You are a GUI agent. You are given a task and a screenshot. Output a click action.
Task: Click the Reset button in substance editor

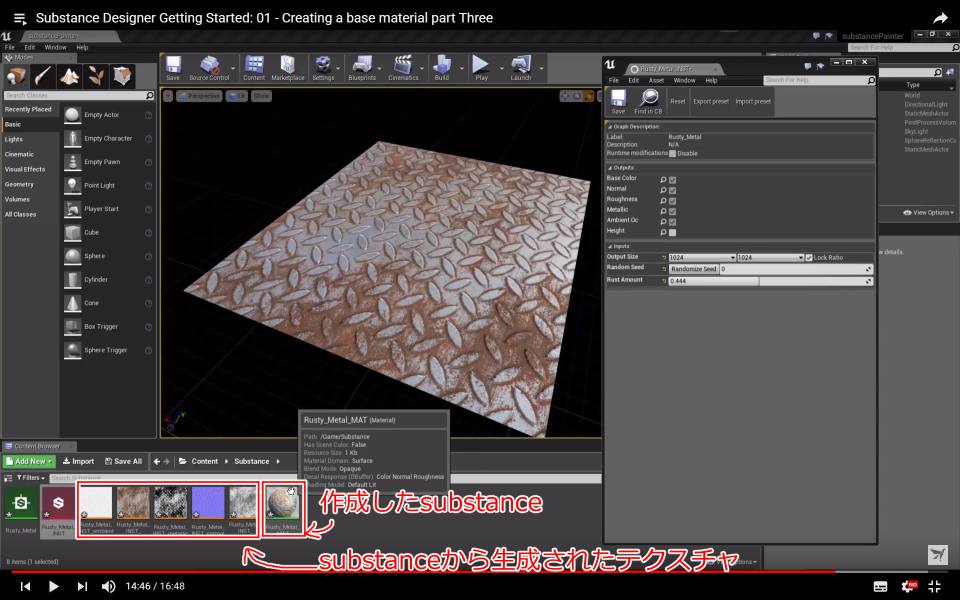click(678, 102)
